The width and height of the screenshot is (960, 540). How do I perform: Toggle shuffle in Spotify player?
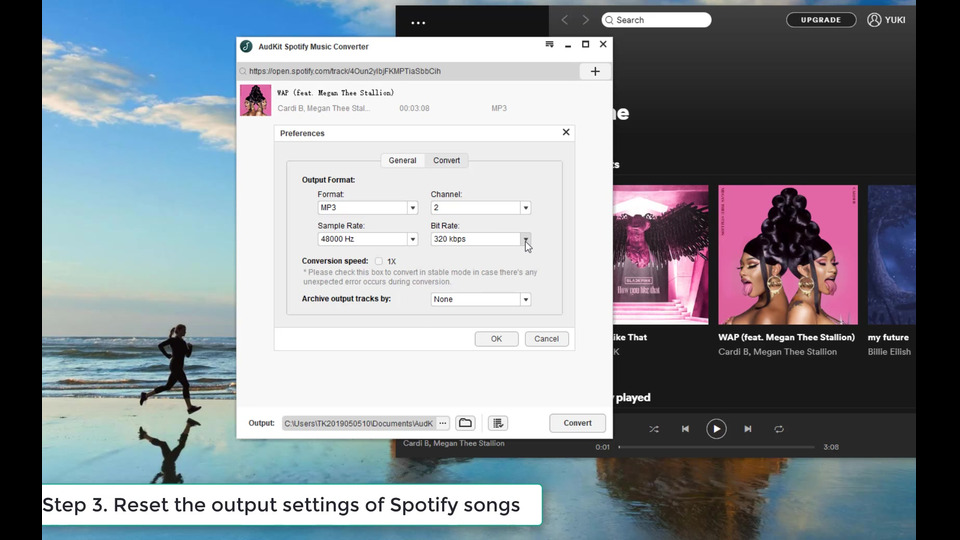[x=654, y=429]
